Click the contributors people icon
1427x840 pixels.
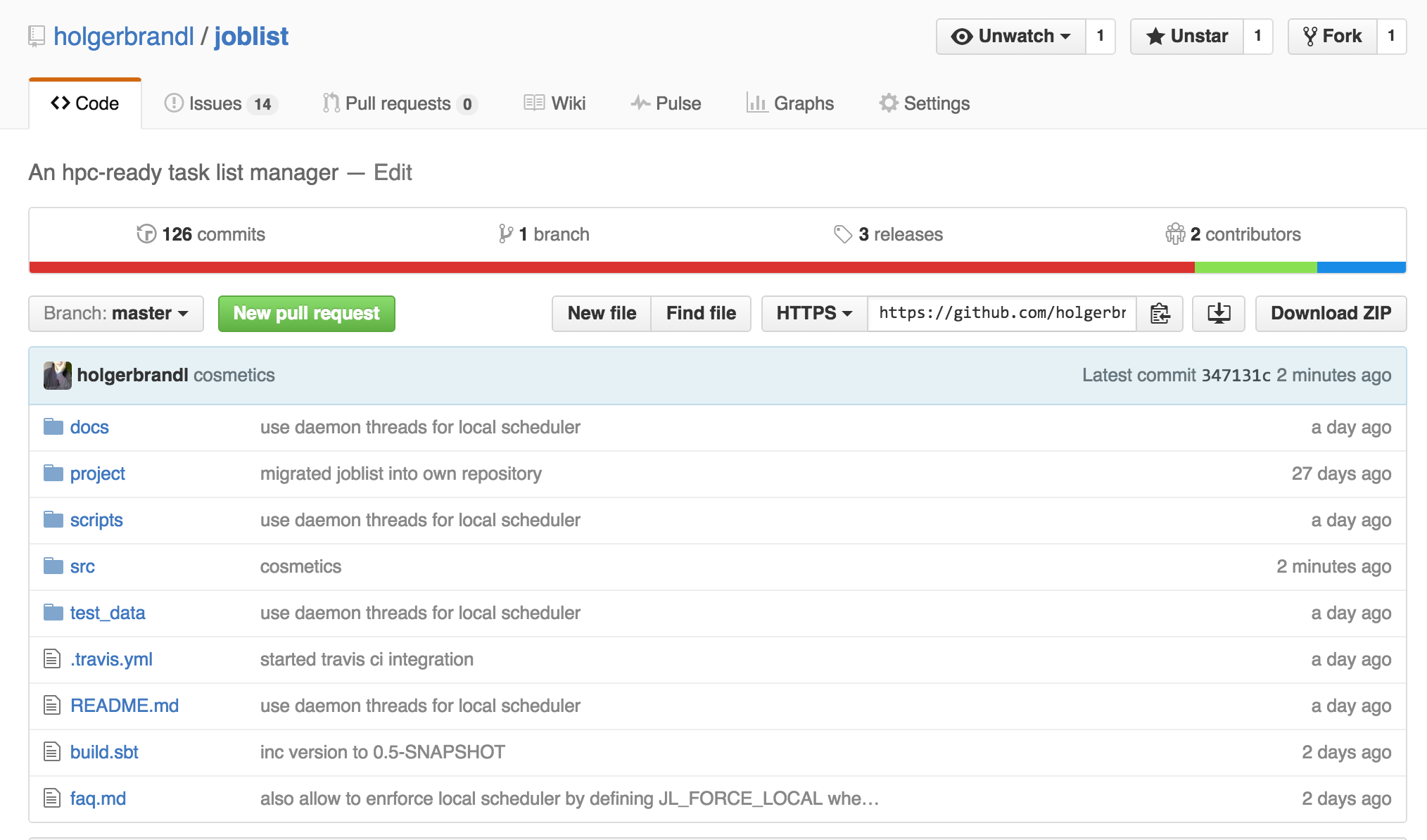coord(1175,234)
